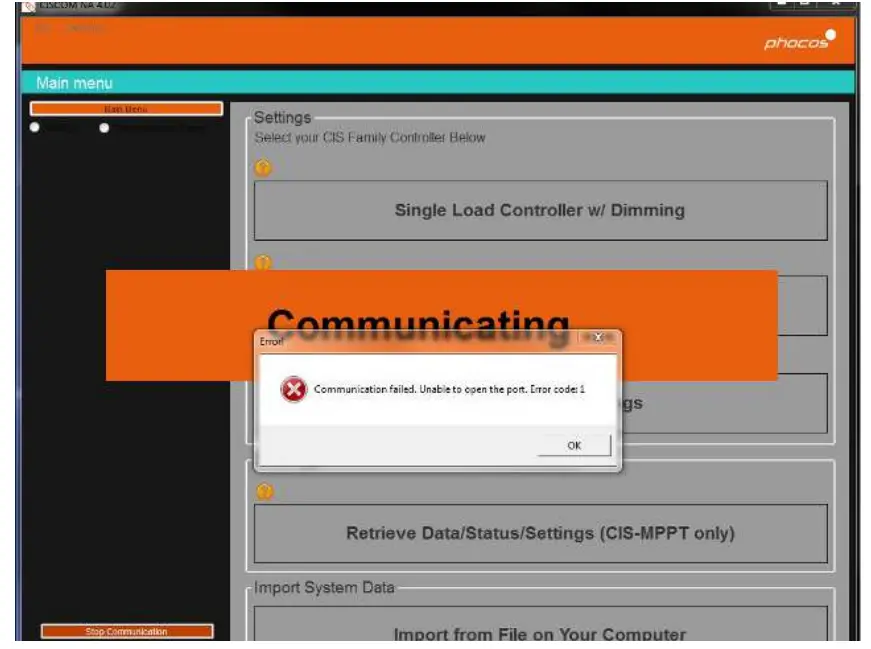871x649 pixels.
Task: Click the CISCOM app icon in the title bar
Action: click(x=28, y=6)
